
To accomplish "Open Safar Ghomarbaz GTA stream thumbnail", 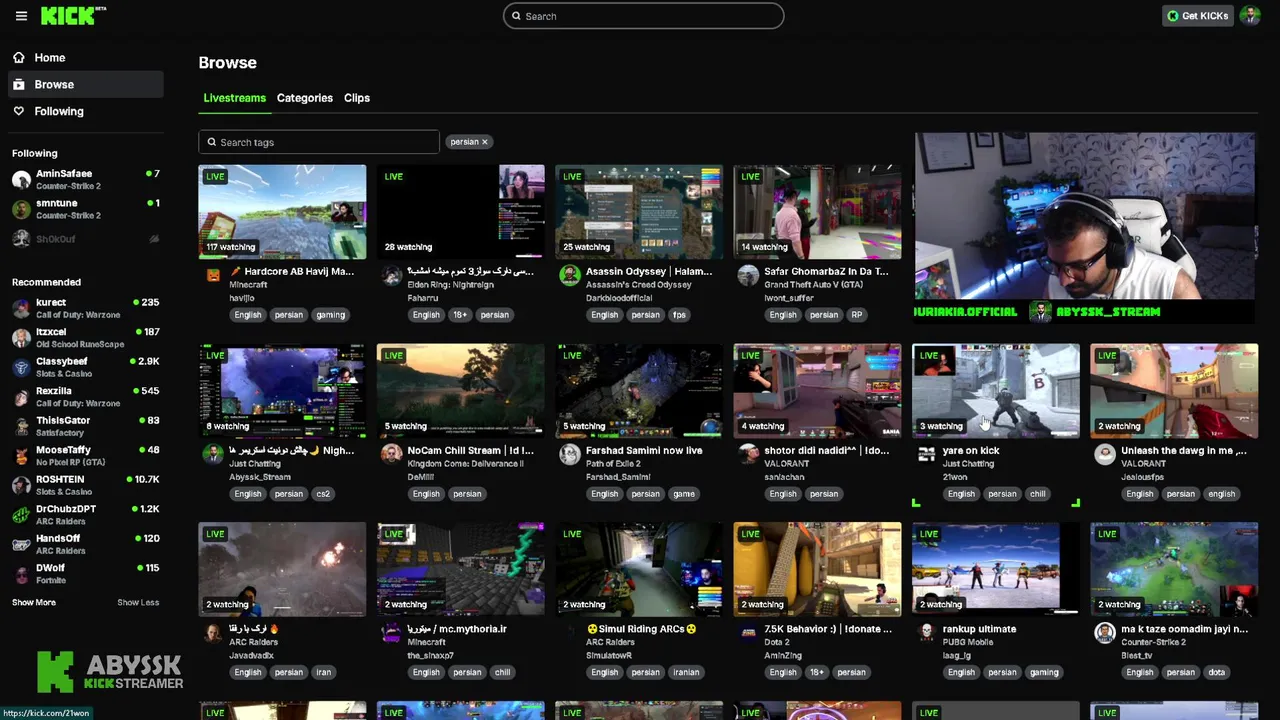I will click(817, 212).
